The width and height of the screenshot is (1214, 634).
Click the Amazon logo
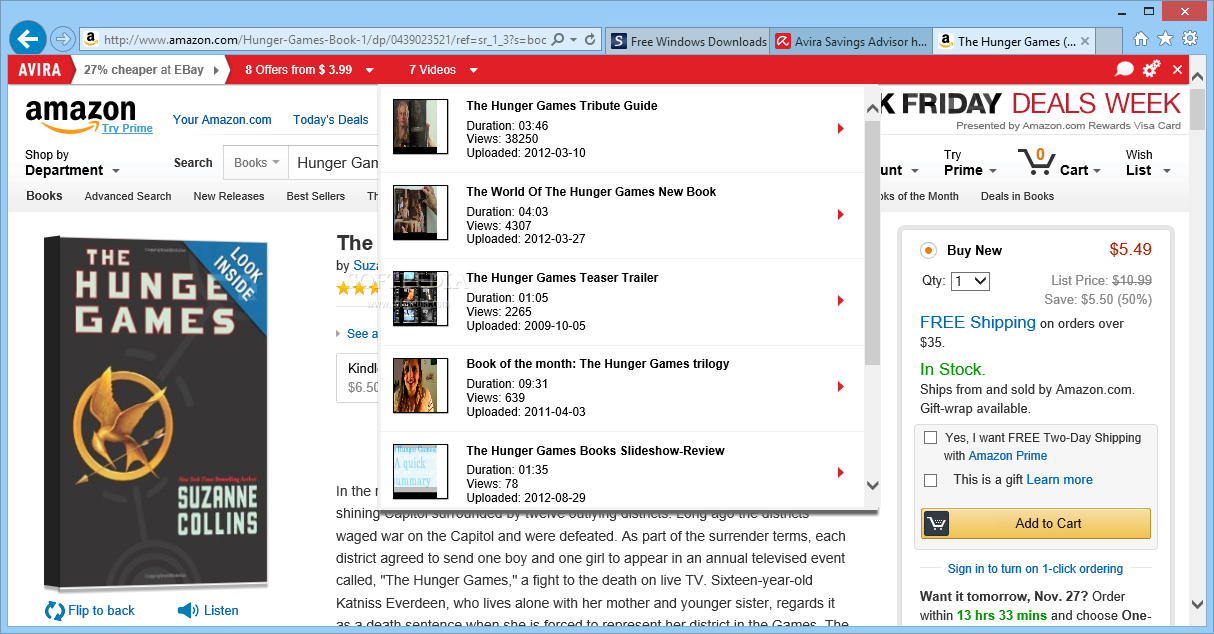[x=81, y=115]
